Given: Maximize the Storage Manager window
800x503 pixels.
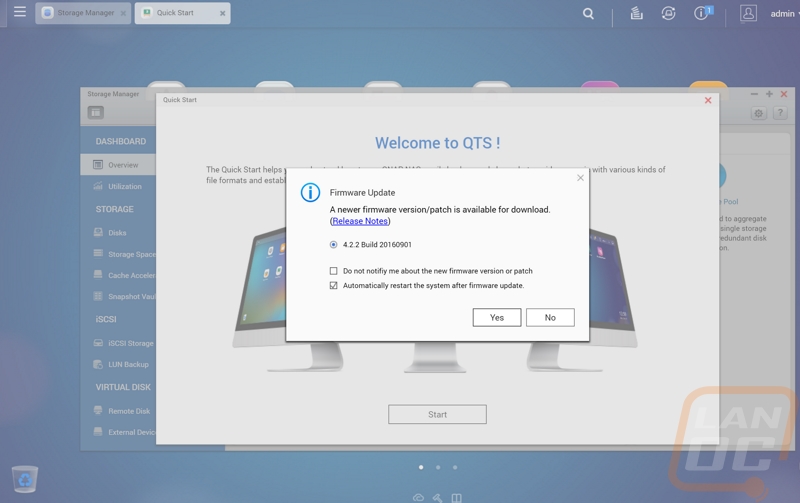Looking at the screenshot, I should click(769, 94).
